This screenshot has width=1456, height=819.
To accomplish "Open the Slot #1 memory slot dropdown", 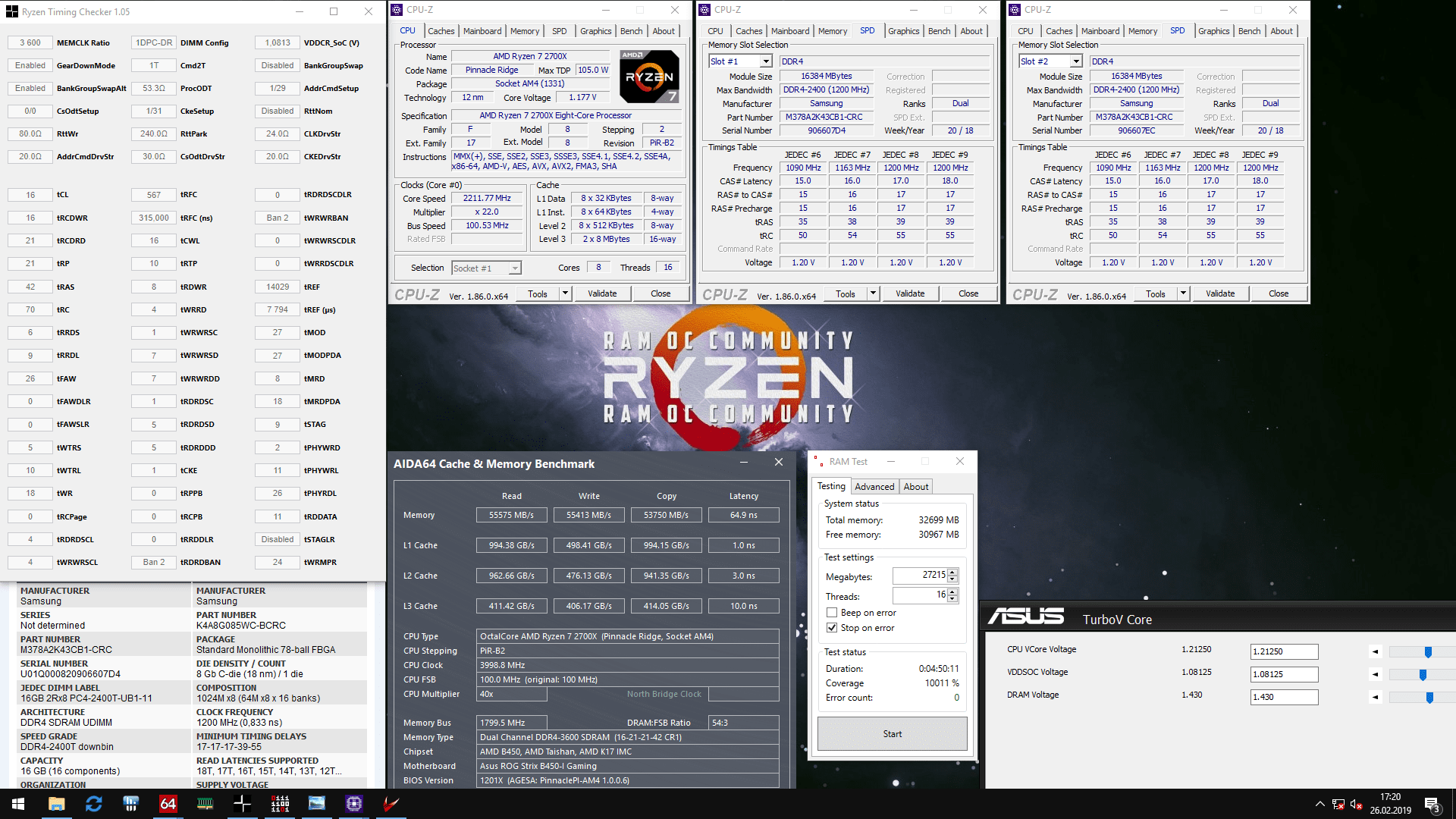I will [x=766, y=61].
